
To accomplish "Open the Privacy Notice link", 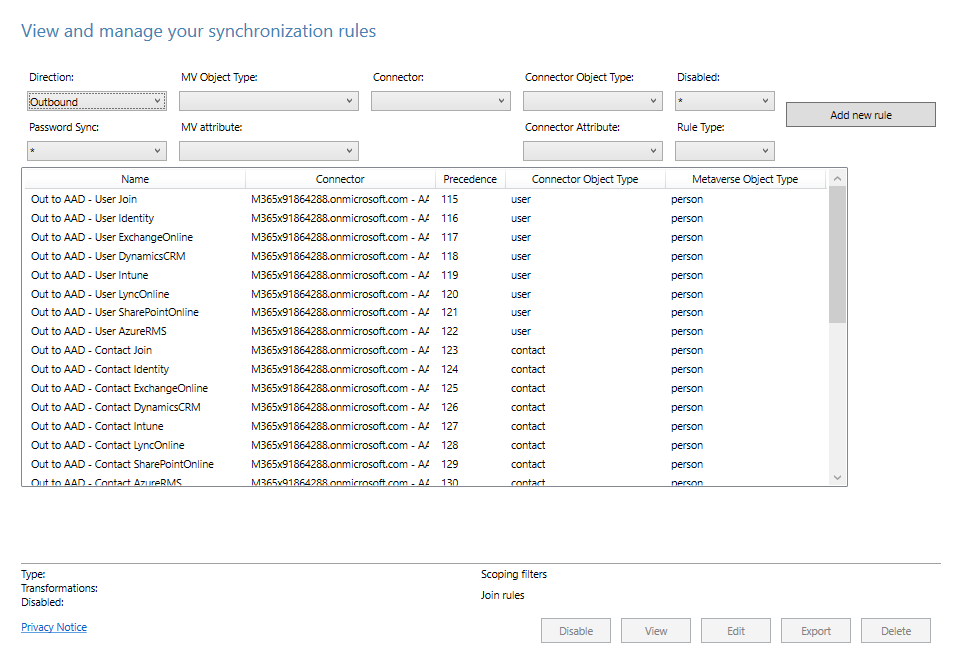I will (54, 627).
